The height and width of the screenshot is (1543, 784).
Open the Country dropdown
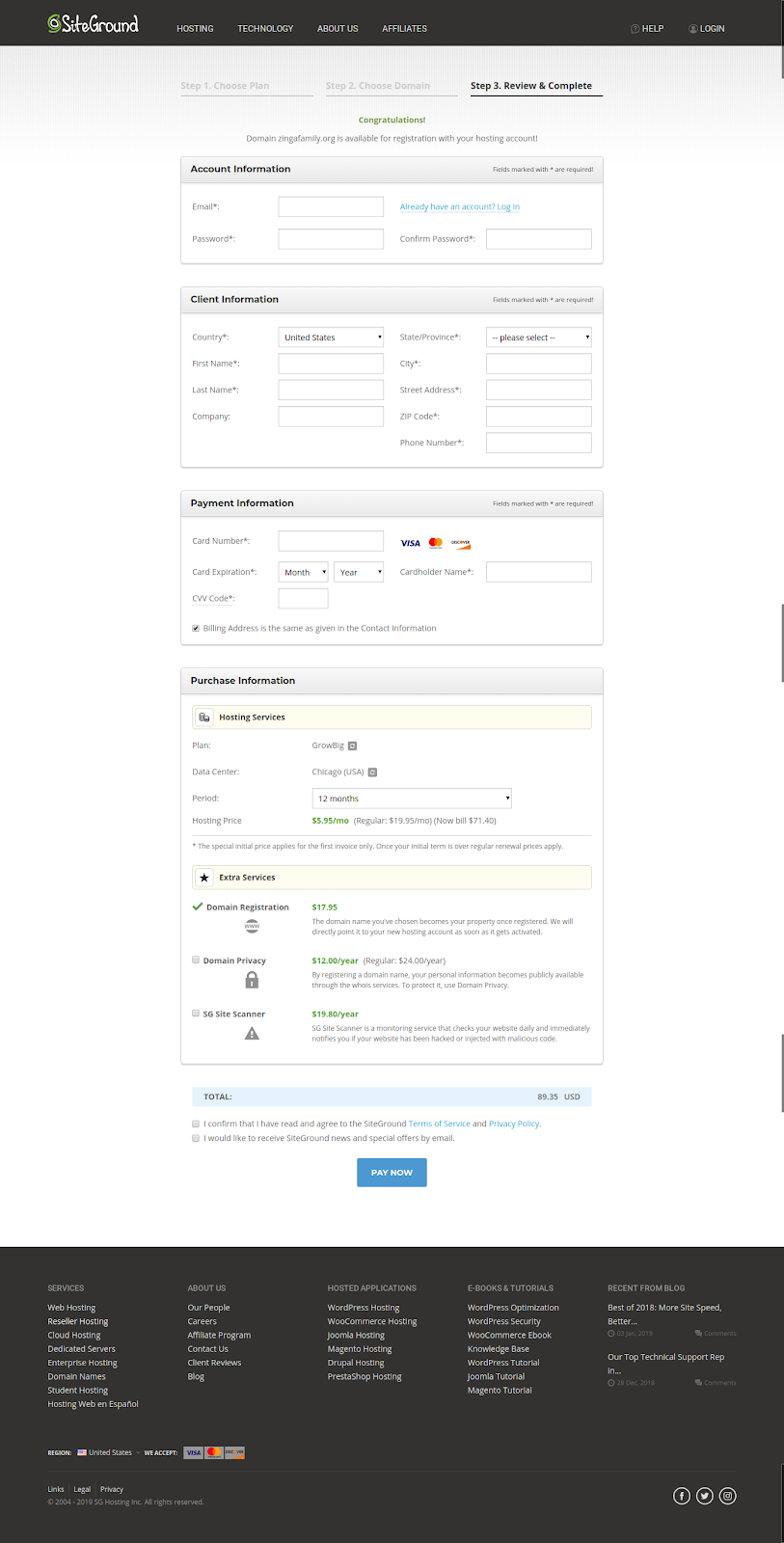click(x=331, y=338)
